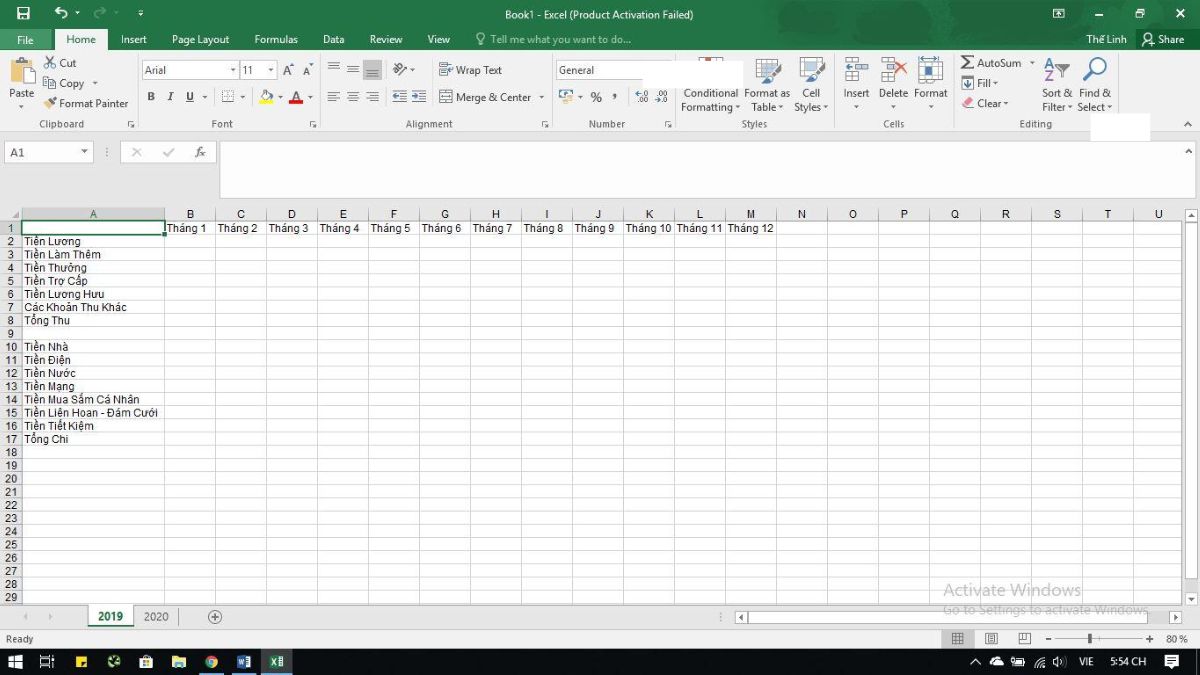The height and width of the screenshot is (675, 1200).
Task: Switch to Page Layout view in status bar
Action: [991, 638]
